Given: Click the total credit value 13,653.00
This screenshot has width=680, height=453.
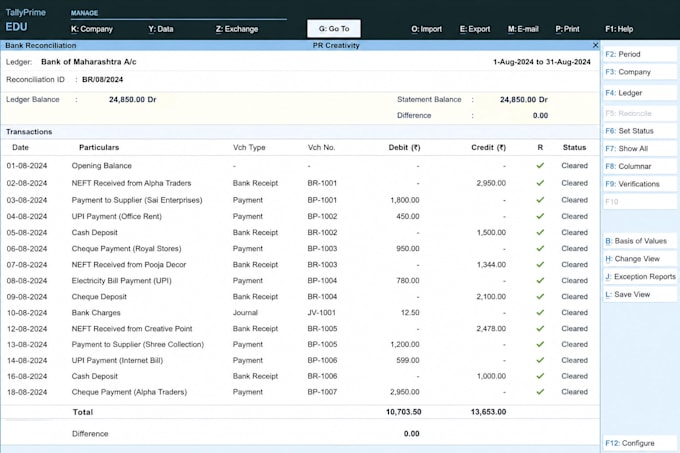Looking at the screenshot, I should tap(488, 412).
